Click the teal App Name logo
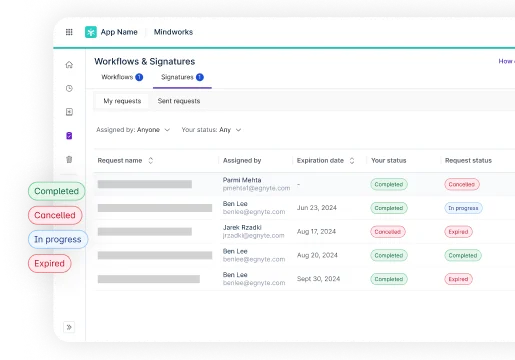Image resolution: width=515 pixels, height=360 pixels. [91, 32]
